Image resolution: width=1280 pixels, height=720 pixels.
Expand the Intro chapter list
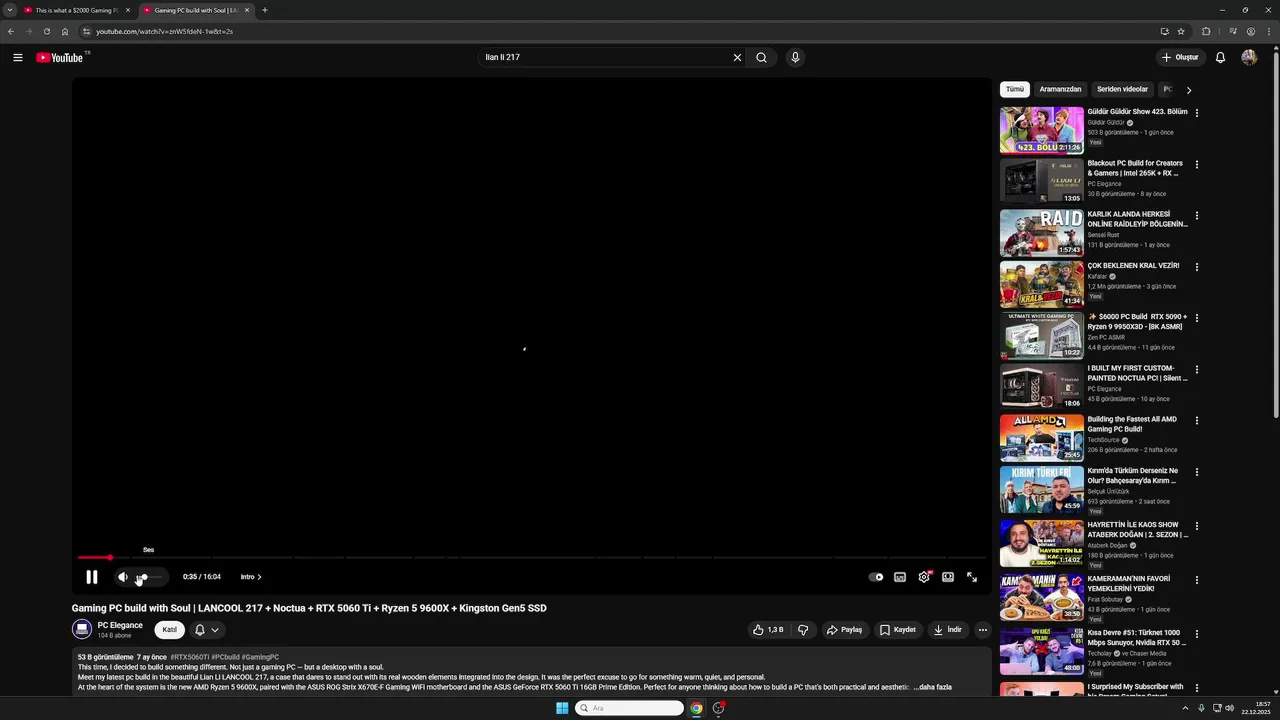click(251, 577)
